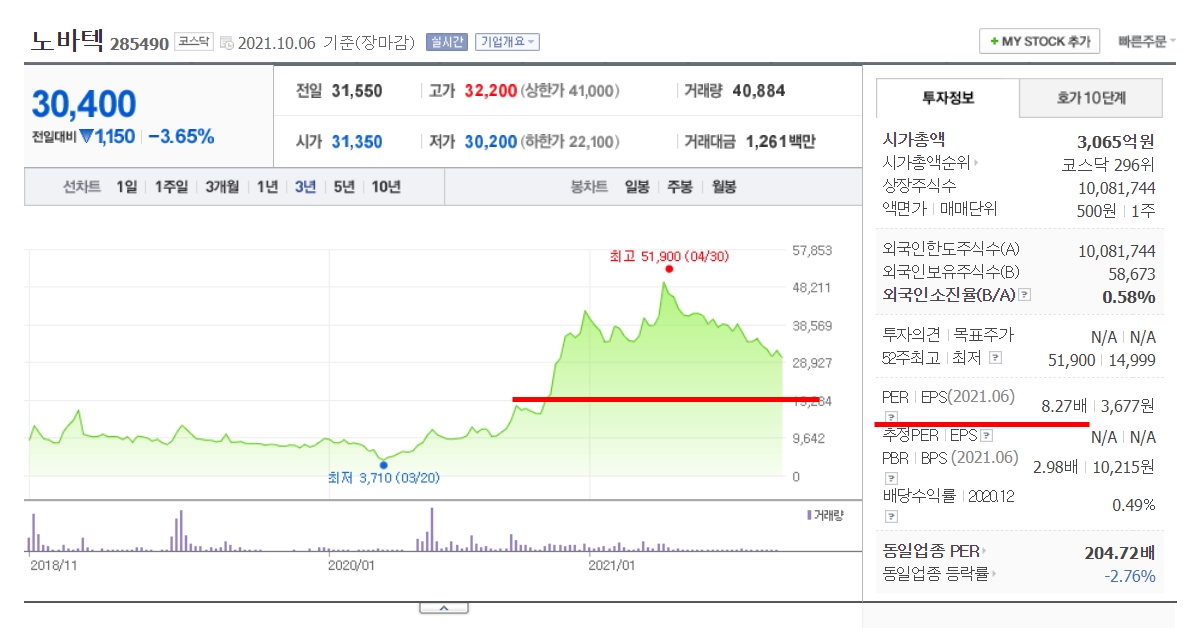Open help icon under 배당수익률

point(891,517)
